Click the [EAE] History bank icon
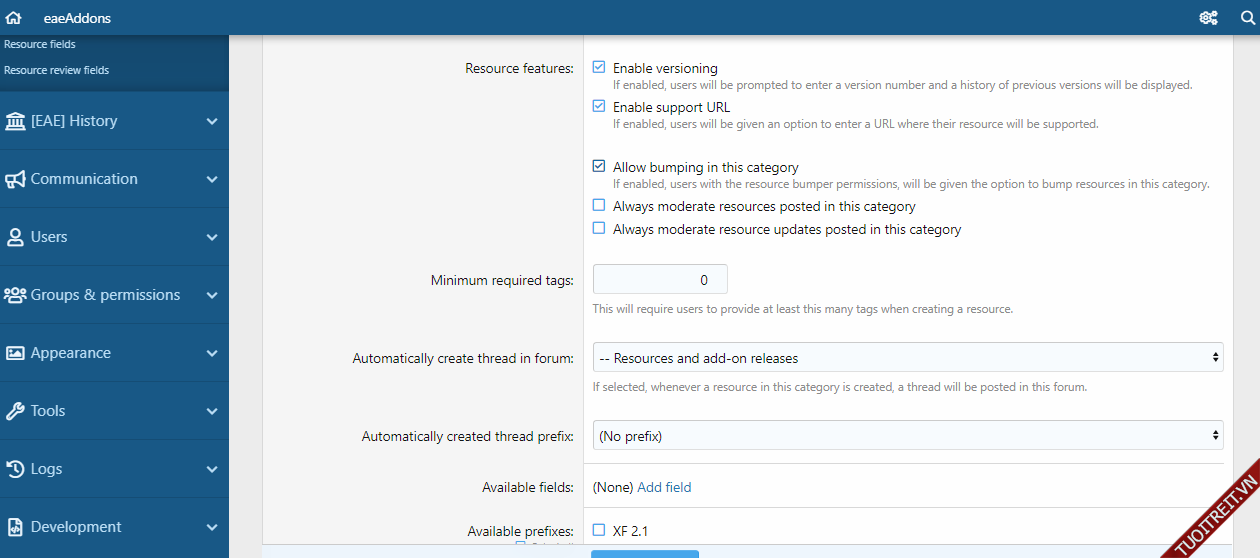The width and height of the screenshot is (1260, 558). coord(15,121)
